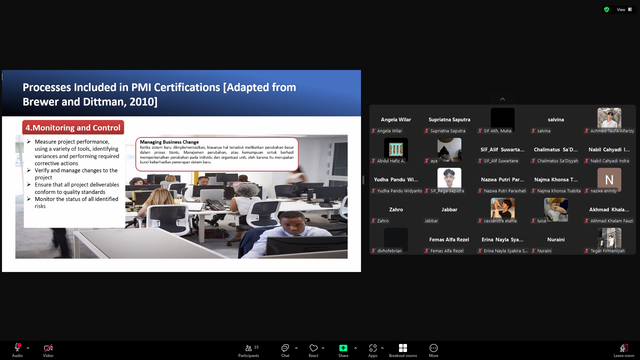Screen dimensions: 640x360
Task: Open the audio options arrow beside Audio
Action: tap(28, 348)
